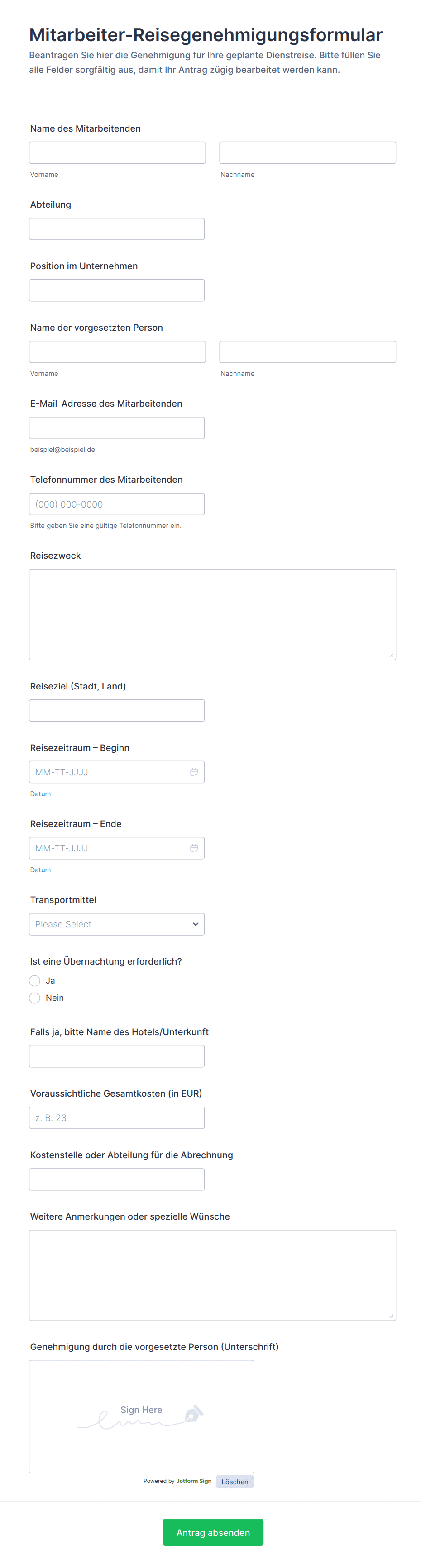Open the Jotform Sign link
The width and height of the screenshot is (421, 1568).
[194, 1481]
